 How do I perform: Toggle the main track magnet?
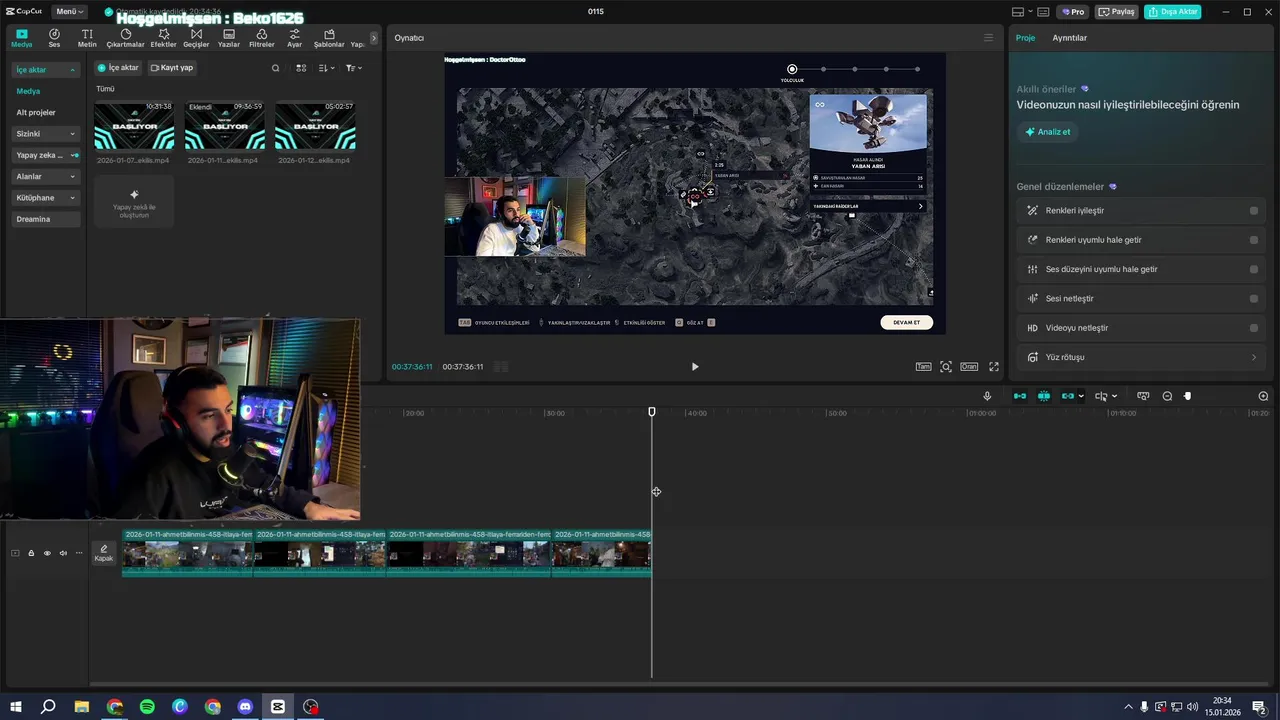[x=1020, y=396]
